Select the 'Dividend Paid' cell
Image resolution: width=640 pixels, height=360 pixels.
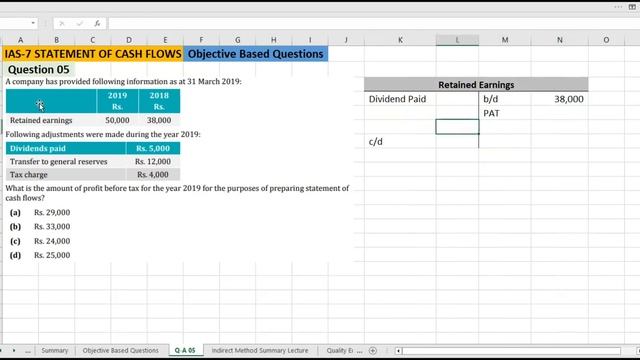click(400, 99)
